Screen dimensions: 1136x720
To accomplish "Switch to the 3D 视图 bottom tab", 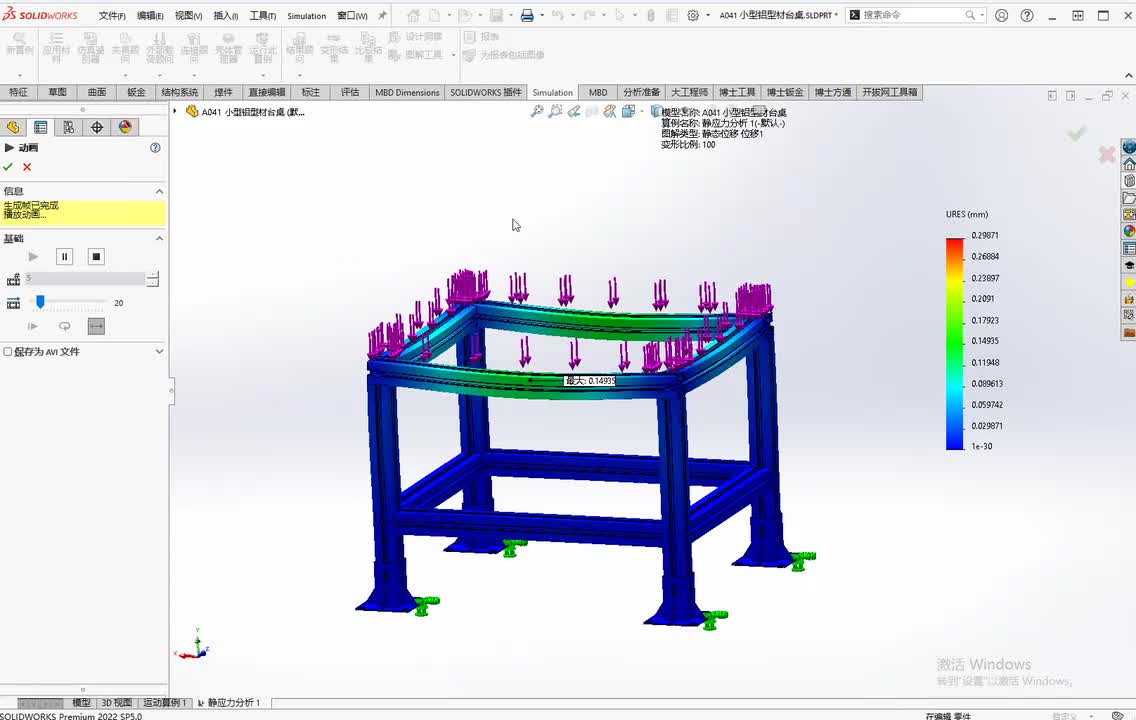I will pos(116,703).
